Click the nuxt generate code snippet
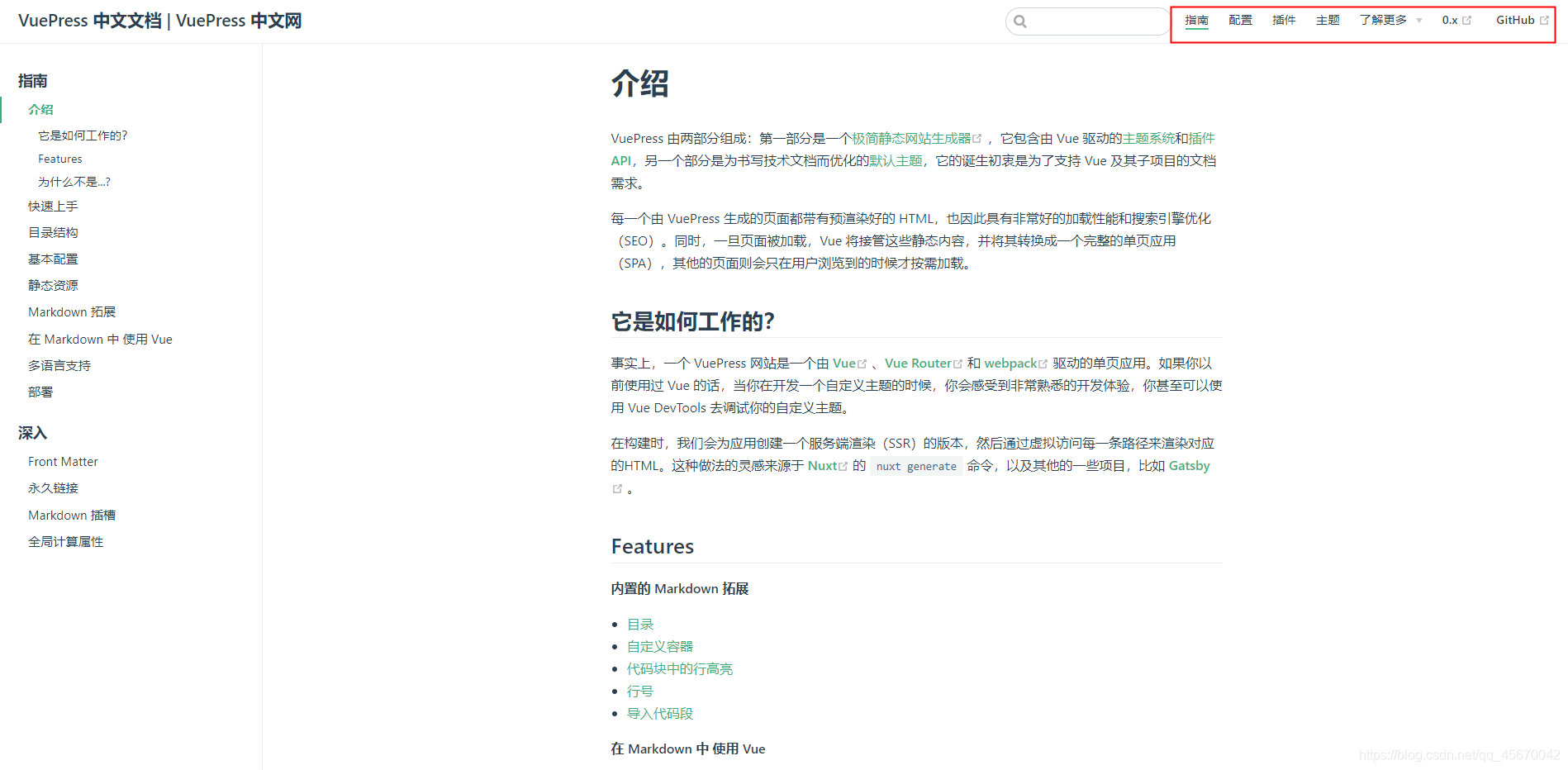This screenshot has width=1568, height=770. [x=916, y=467]
